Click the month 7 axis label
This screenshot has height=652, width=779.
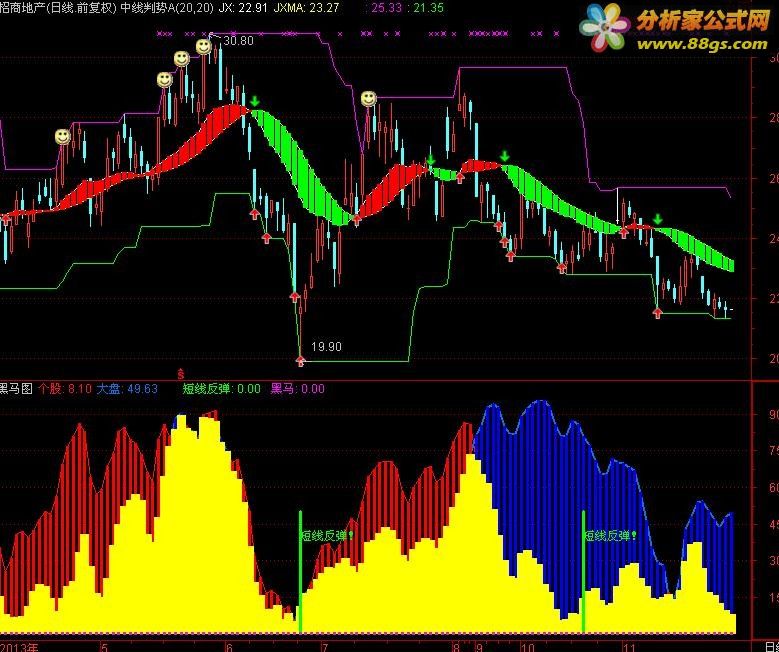point(324,647)
